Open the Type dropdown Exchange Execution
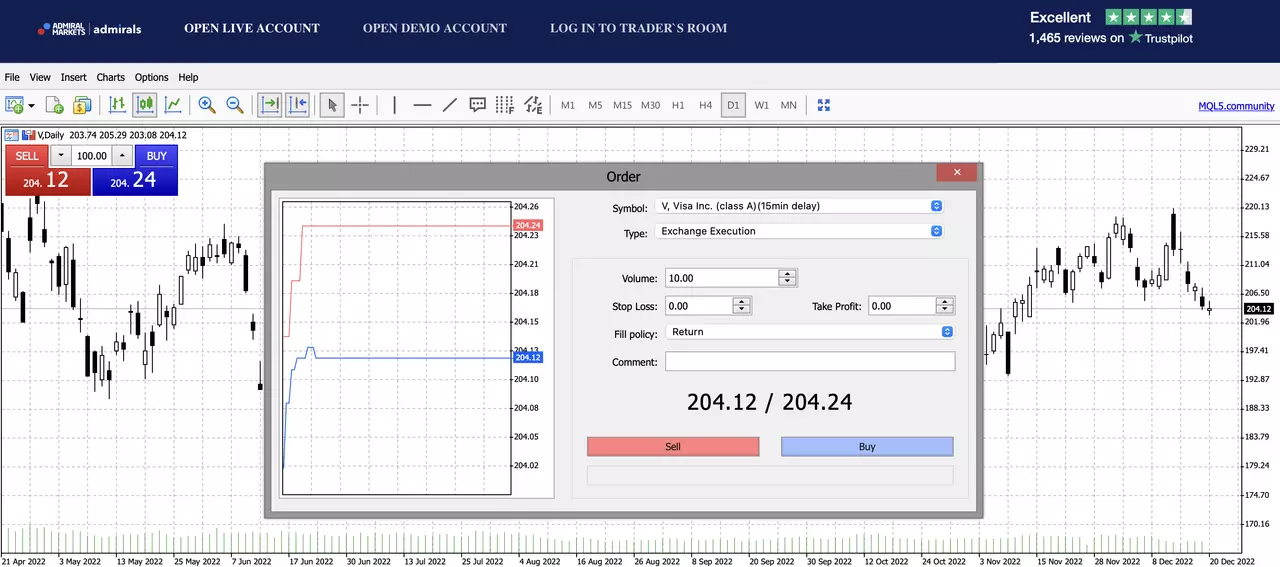This screenshot has height=567, width=1280. [799, 231]
